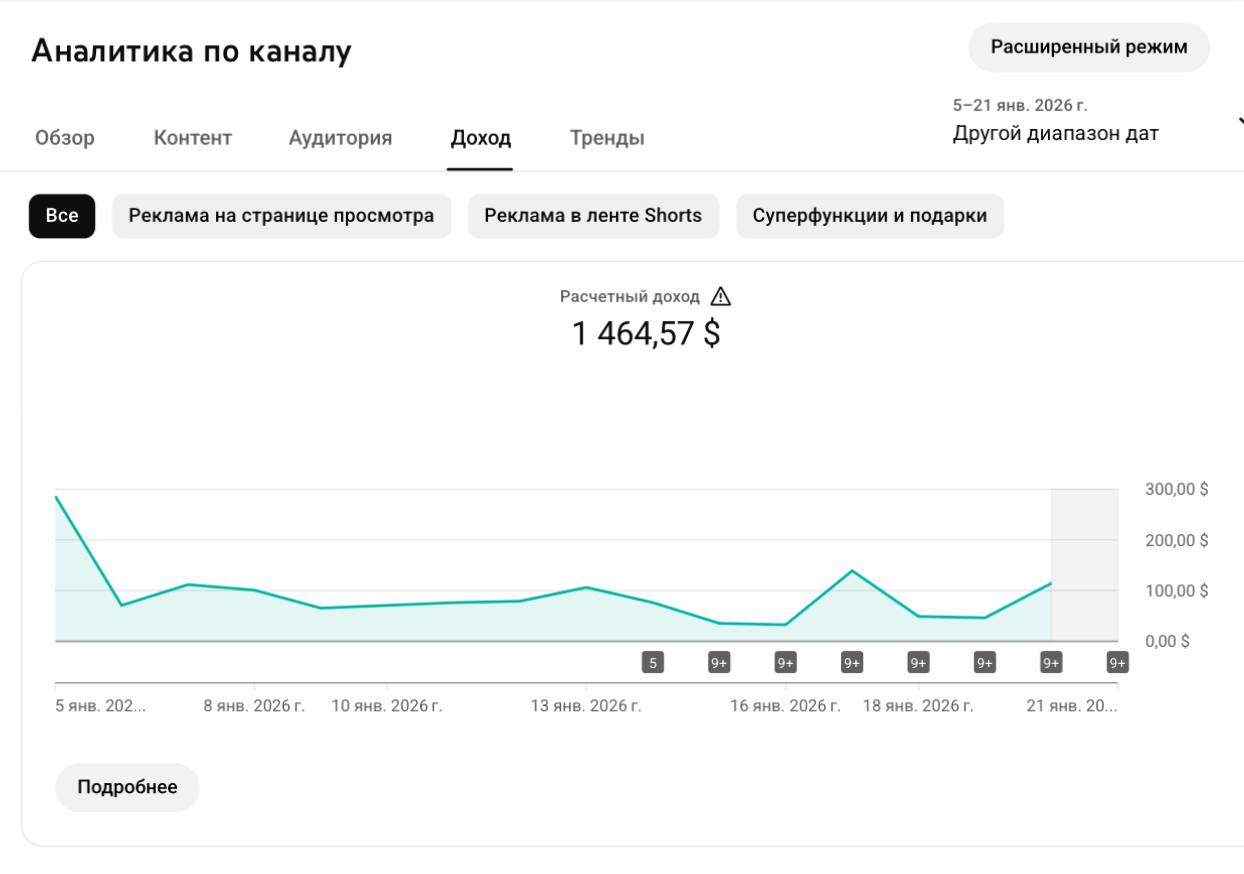Click the 1 464,57 $ estimated revenue value
This screenshot has height=874, width=1244.
click(x=645, y=334)
